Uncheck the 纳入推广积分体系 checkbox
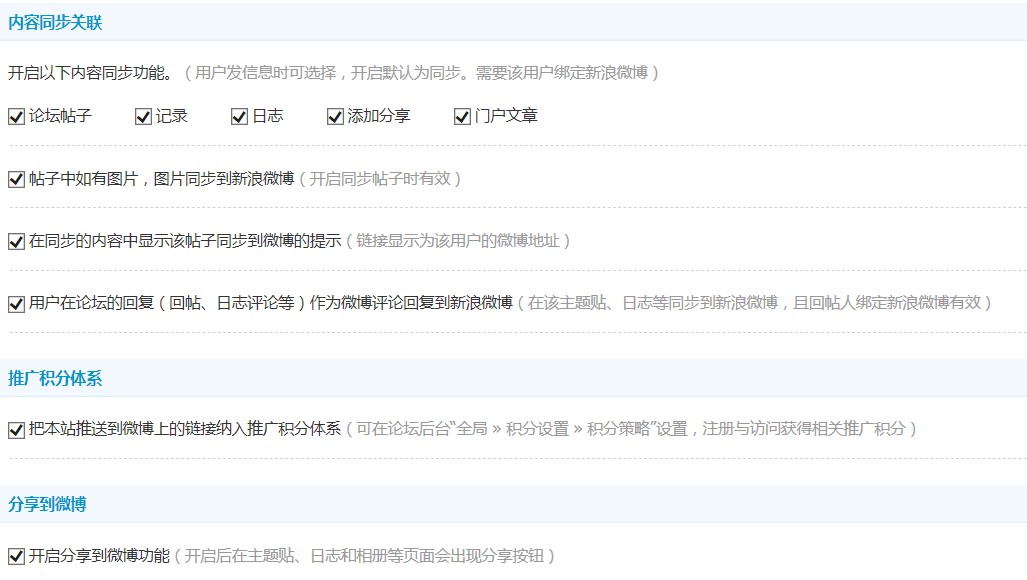This screenshot has height=580, width=1027. pos(16,430)
